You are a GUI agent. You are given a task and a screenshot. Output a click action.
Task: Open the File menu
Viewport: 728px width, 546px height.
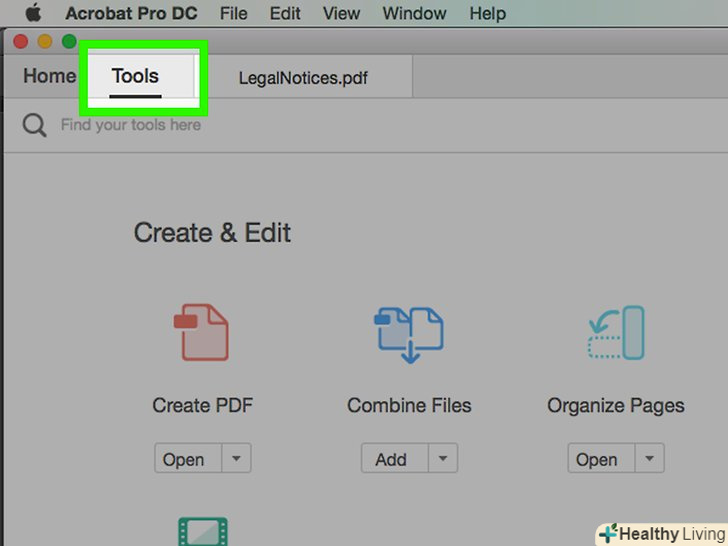234,13
